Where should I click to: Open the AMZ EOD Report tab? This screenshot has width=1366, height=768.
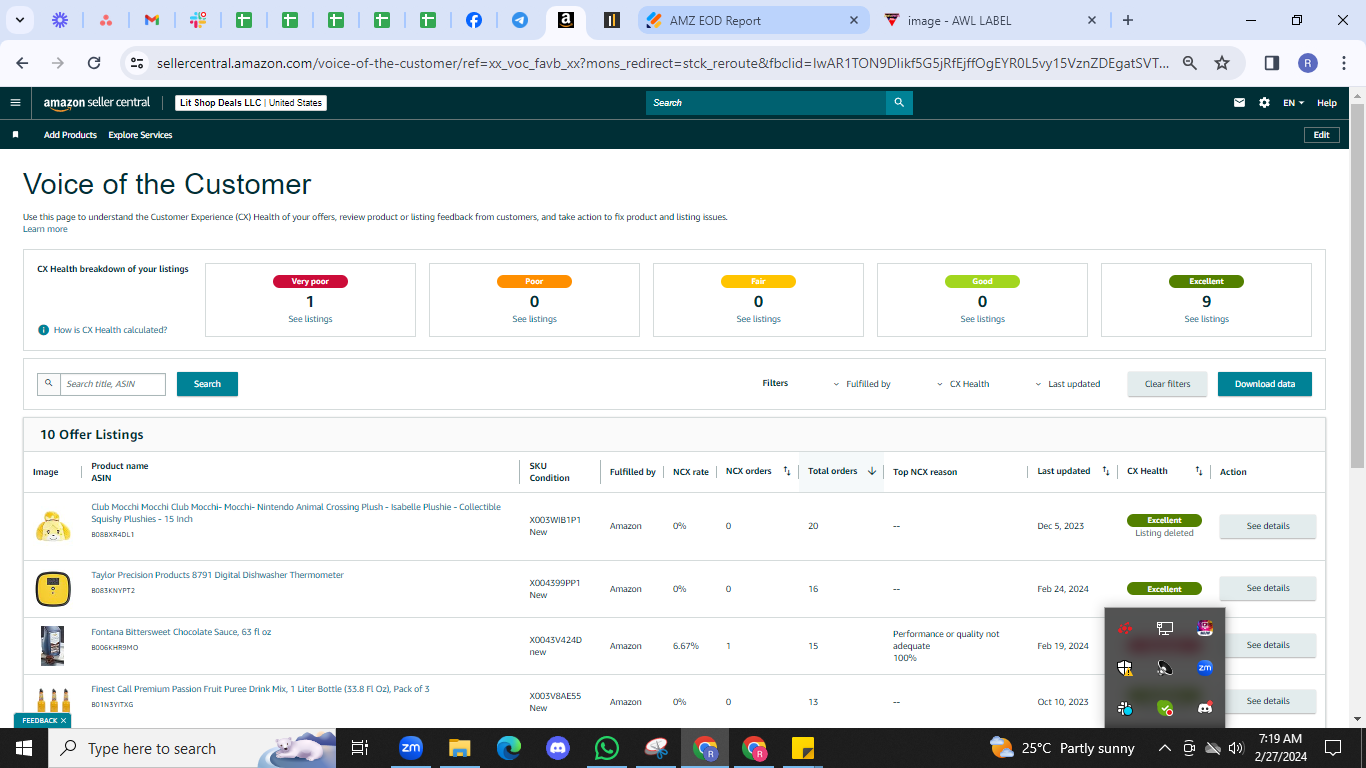[x=752, y=20]
